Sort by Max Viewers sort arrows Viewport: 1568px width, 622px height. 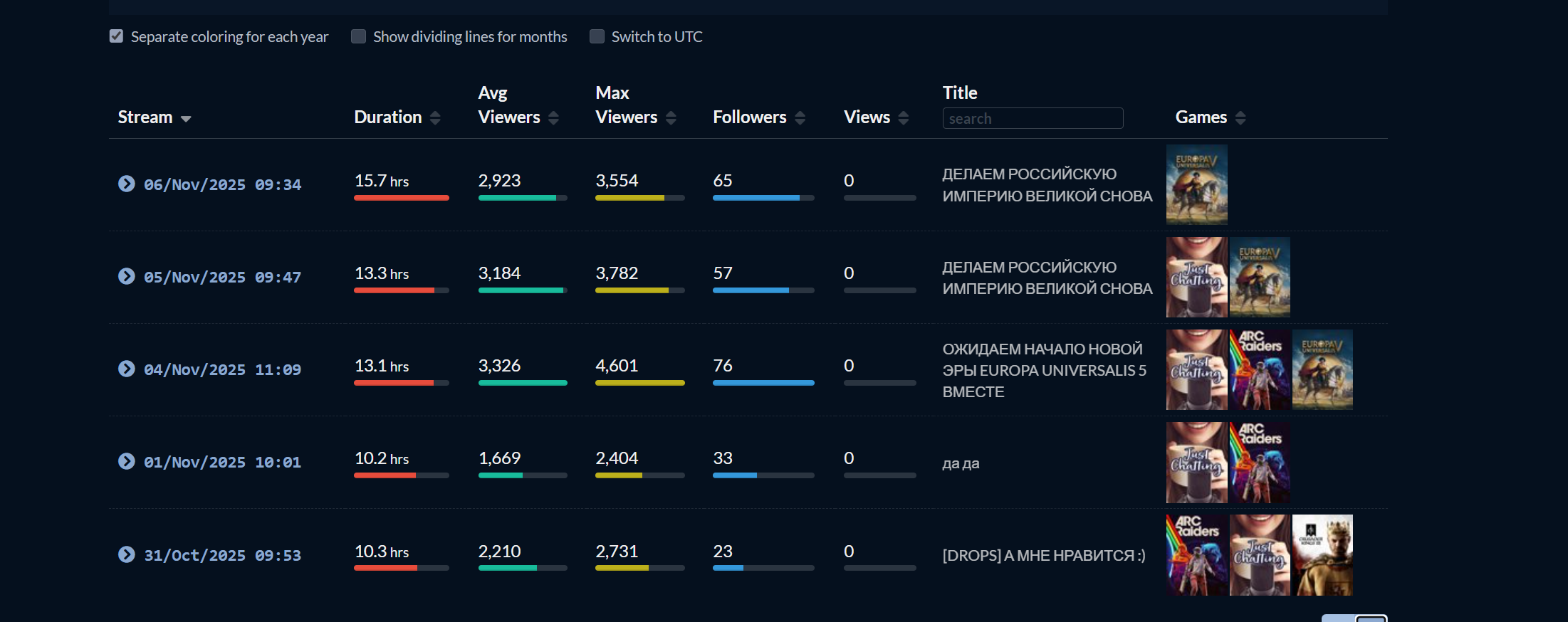[671, 118]
